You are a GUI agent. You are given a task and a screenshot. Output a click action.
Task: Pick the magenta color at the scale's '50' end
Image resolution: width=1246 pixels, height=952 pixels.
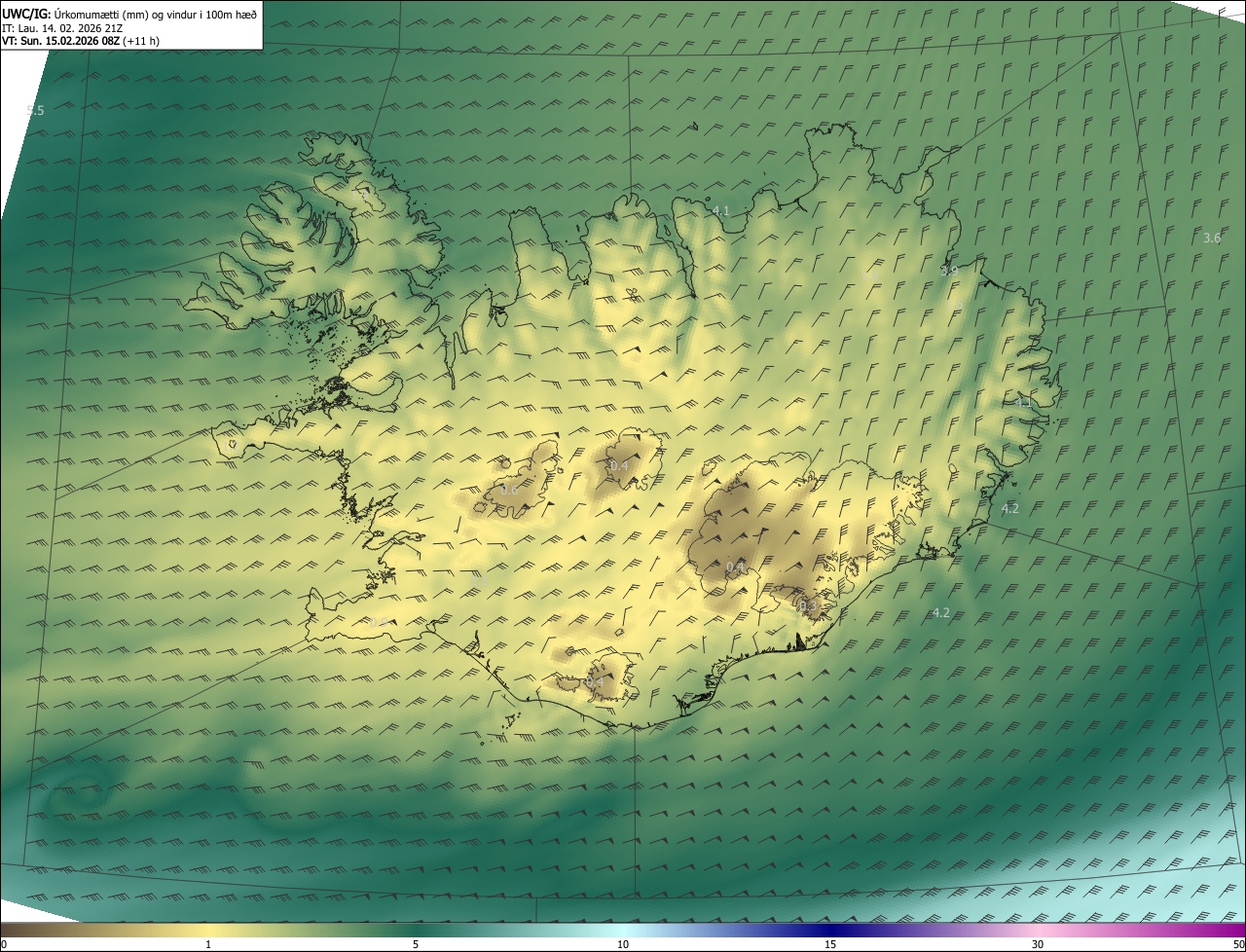[1239, 931]
